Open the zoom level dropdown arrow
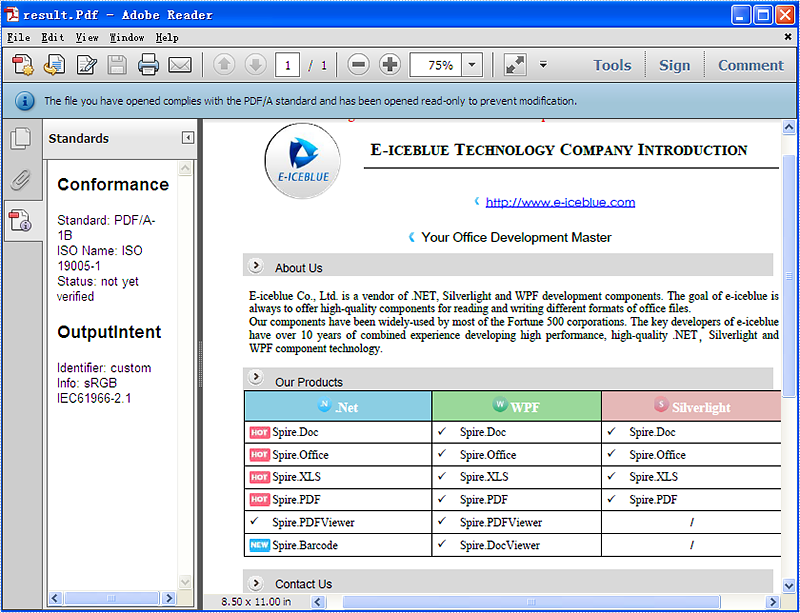Viewport: 800px width, 613px height. coord(472,65)
